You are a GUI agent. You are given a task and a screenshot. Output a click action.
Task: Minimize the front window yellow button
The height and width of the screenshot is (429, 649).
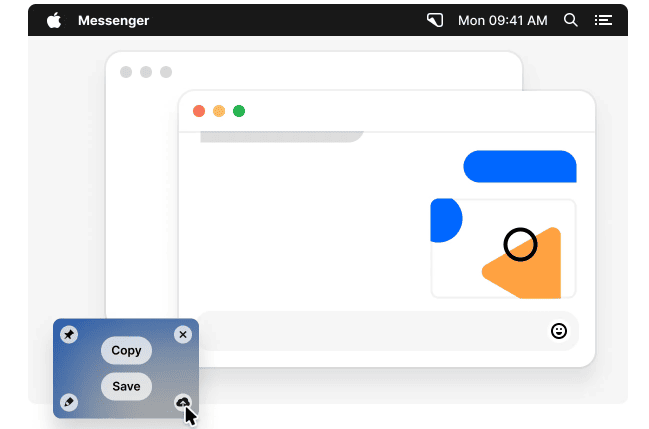point(219,111)
